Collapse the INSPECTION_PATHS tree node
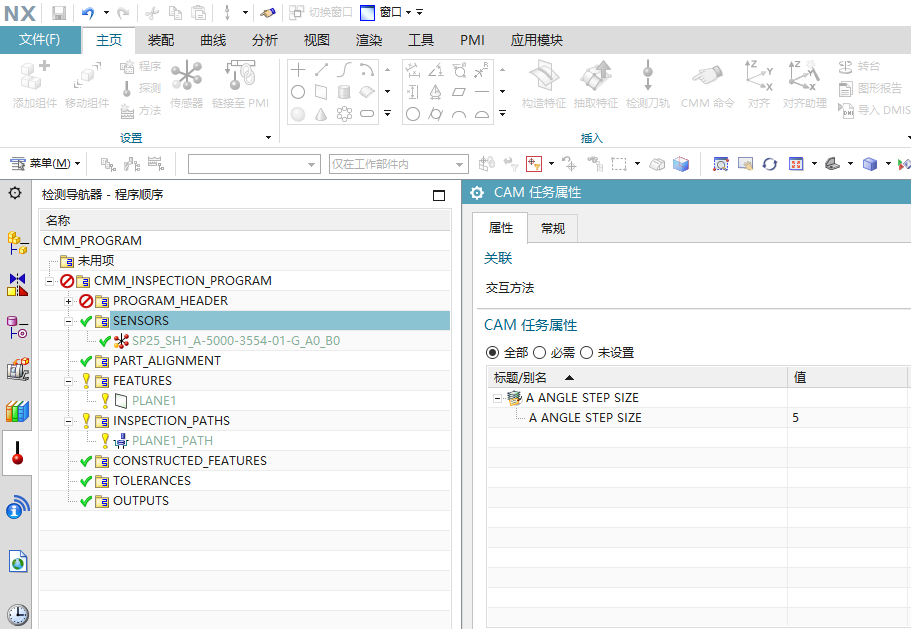The image size is (911, 629). tap(69, 421)
